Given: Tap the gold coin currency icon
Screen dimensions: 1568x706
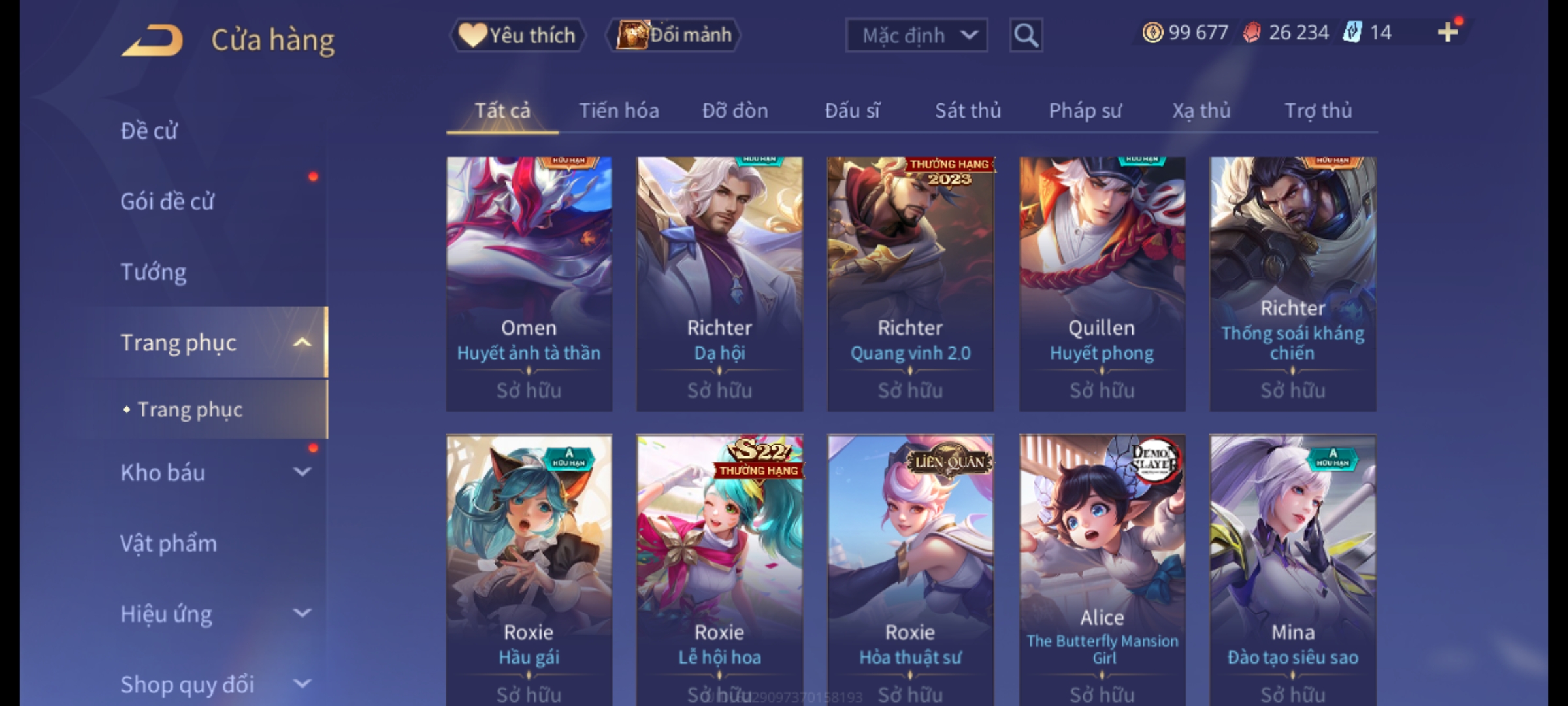Looking at the screenshot, I should pos(1152,32).
